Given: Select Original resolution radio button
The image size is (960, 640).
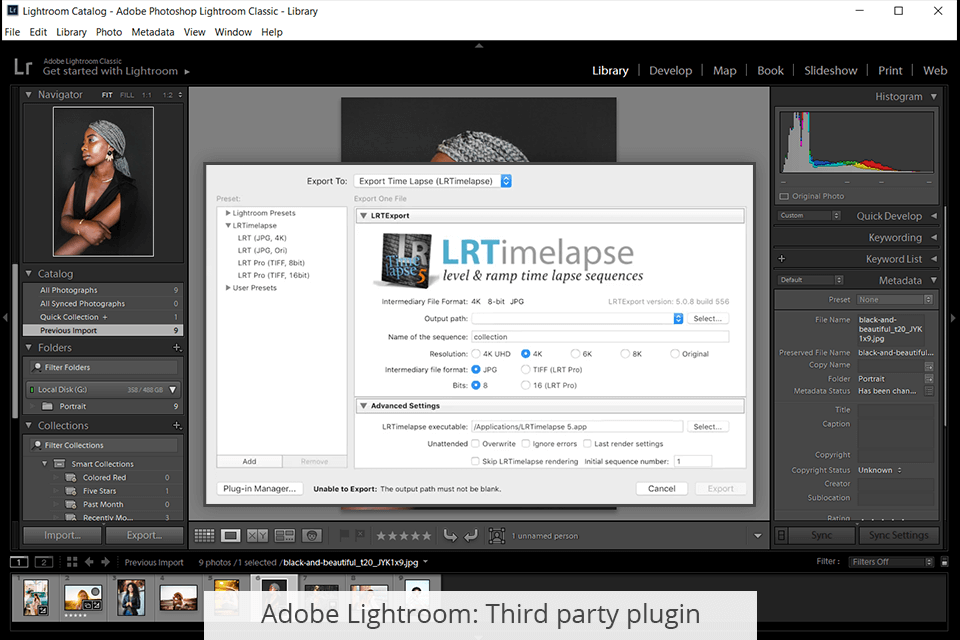Looking at the screenshot, I should pos(675,354).
